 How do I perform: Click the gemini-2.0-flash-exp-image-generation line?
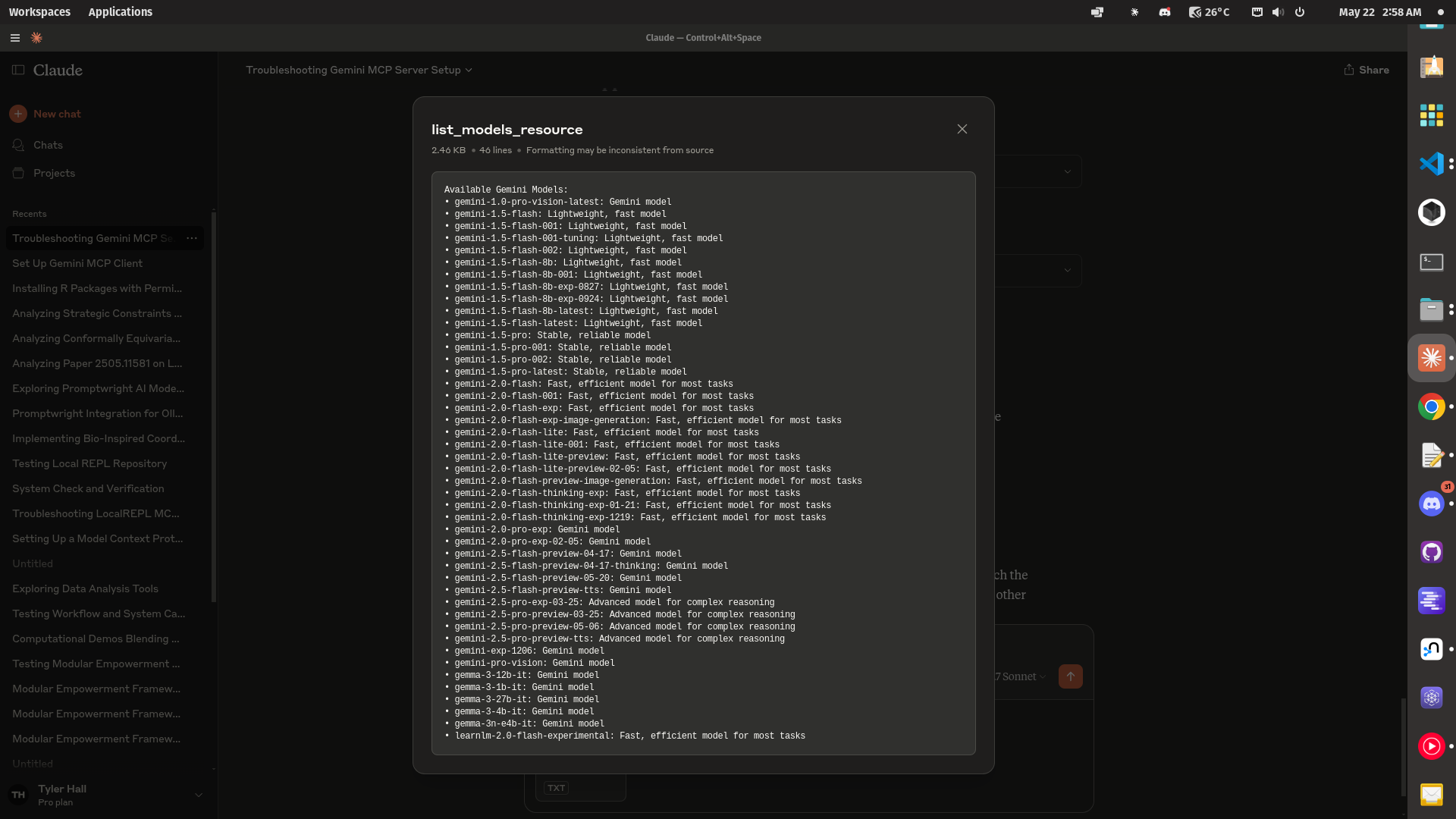point(643,421)
